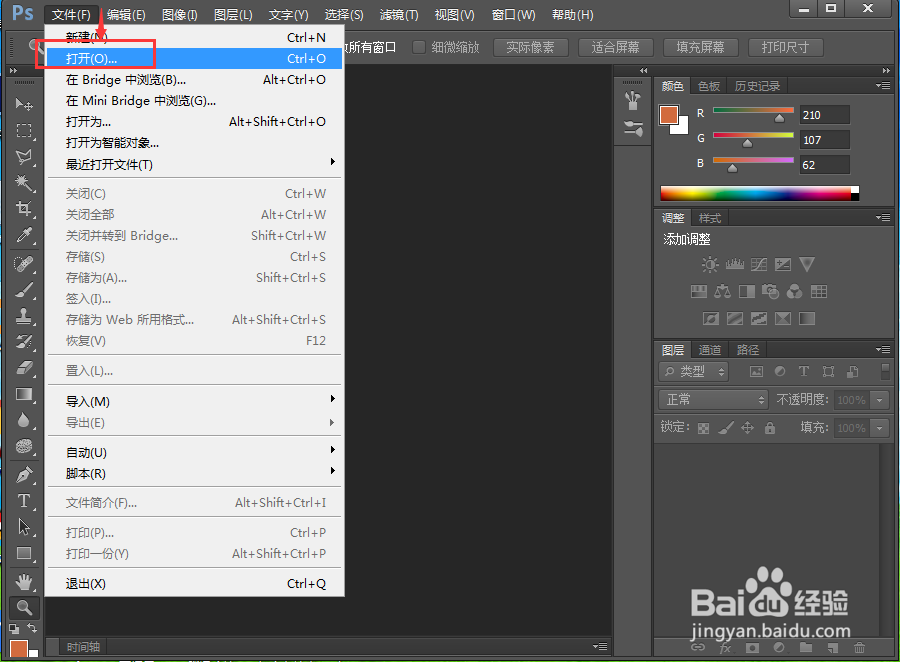Select the Polygonal Lasso tool
The width and height of the screenshot is (900, 662).
coord(24,156)
